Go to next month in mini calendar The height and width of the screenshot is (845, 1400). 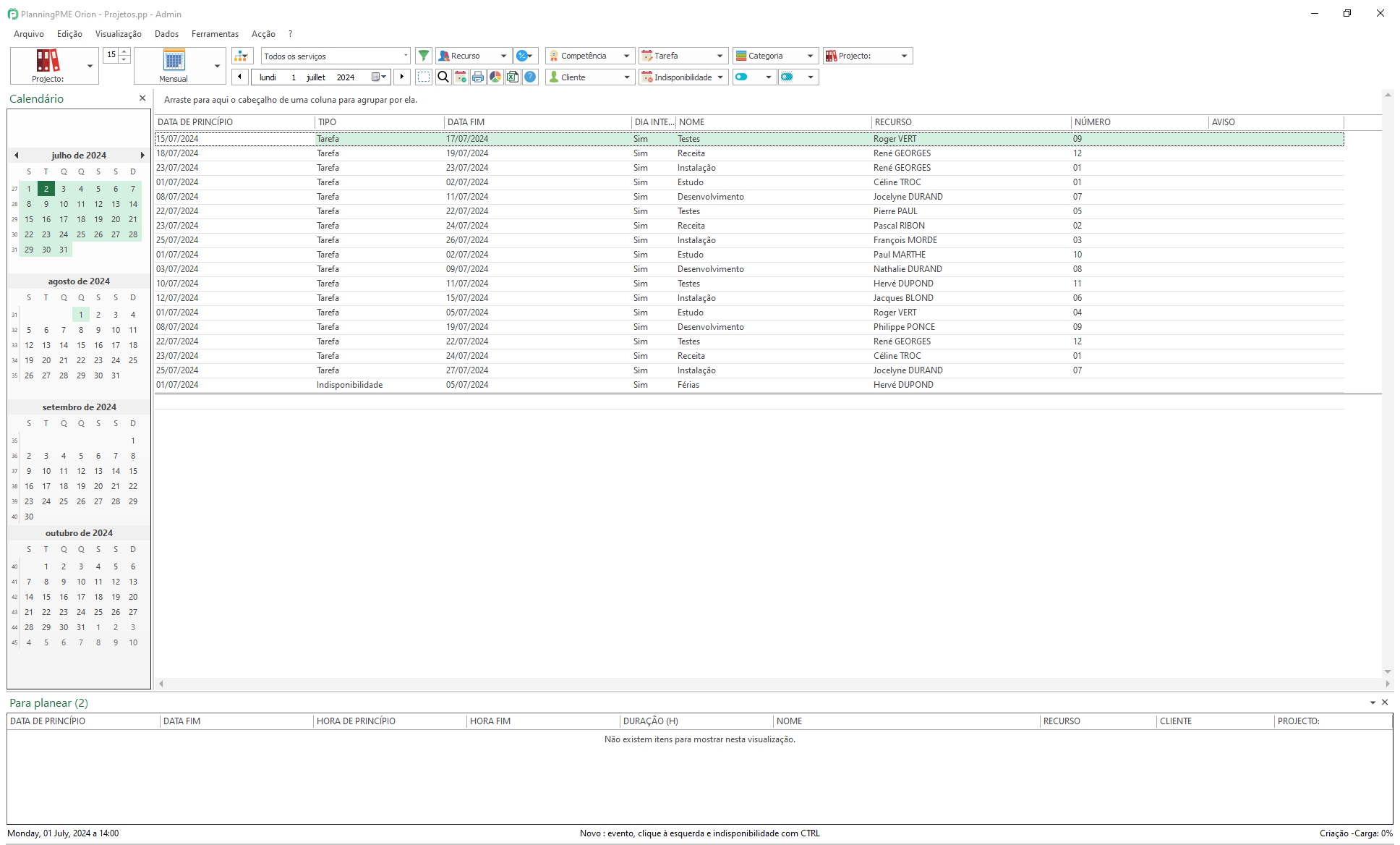click(142, 156)
